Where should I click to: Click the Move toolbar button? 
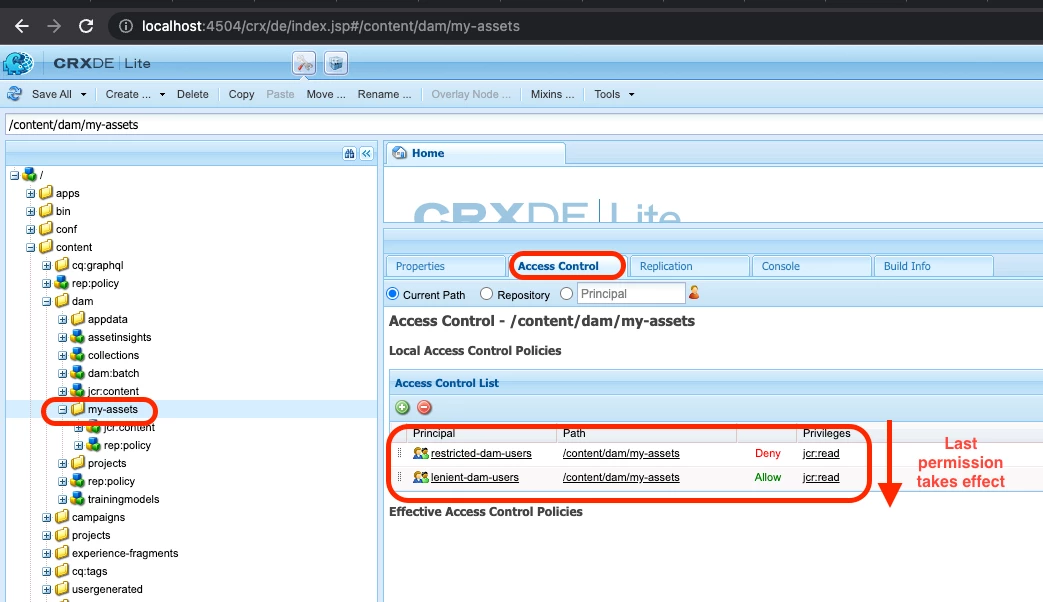326,94
